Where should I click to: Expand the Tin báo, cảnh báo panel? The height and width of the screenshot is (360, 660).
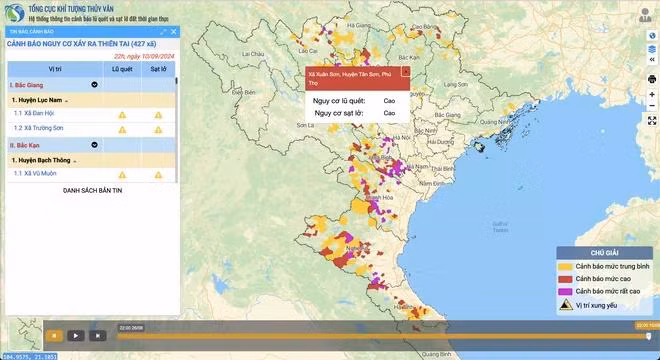[x=163, y=32]
